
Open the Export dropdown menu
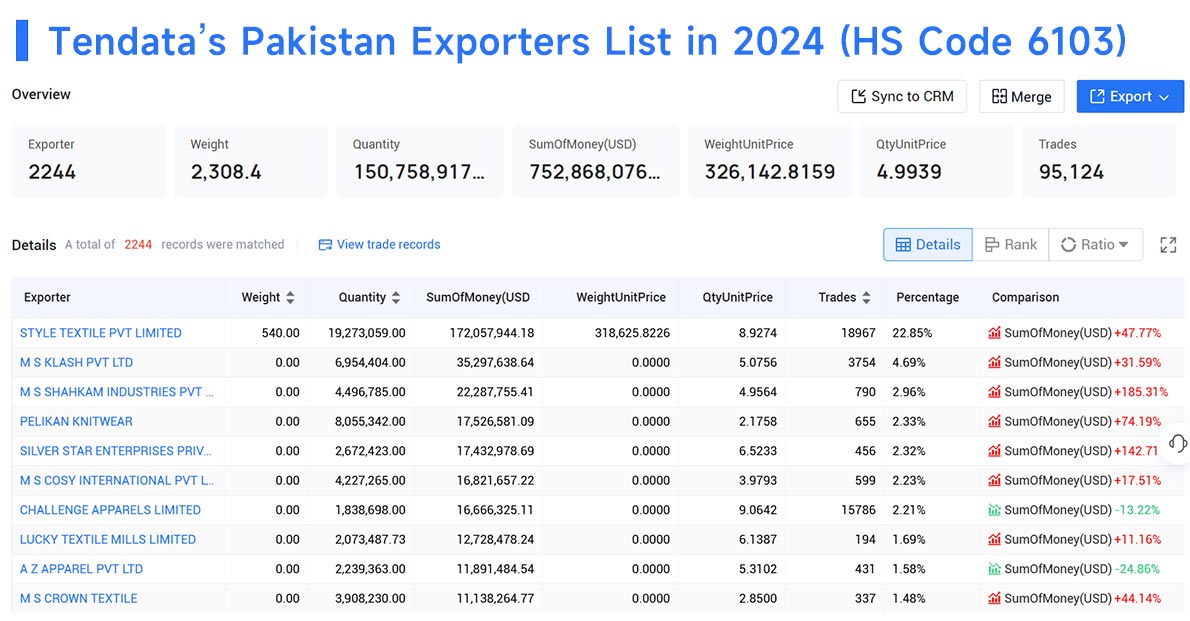[x=1131, y=96]
